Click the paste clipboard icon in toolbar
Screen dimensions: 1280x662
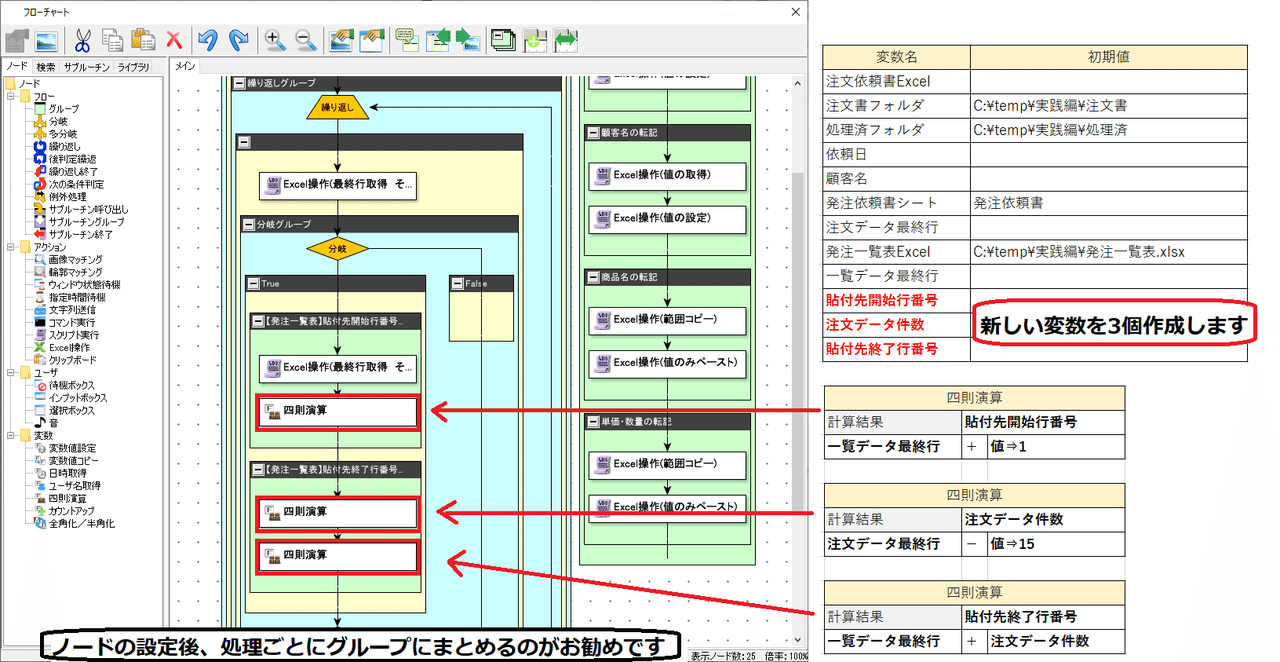coord(143,40)
